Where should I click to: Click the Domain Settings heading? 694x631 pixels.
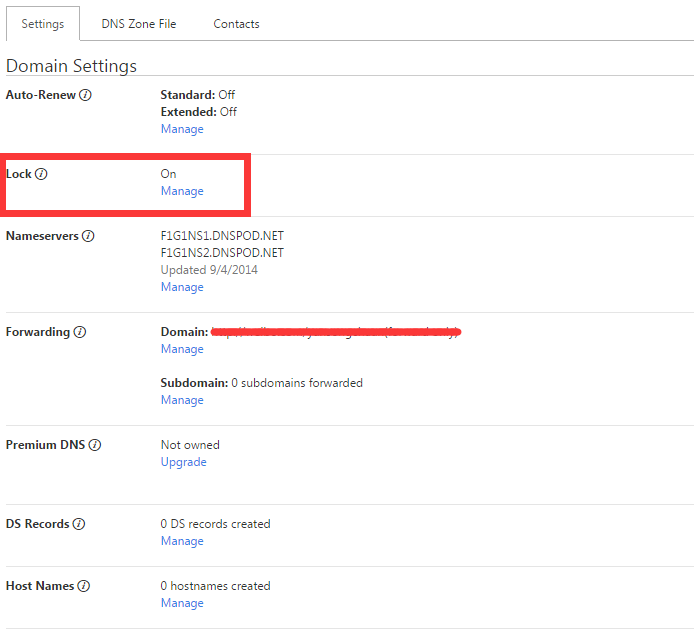[x=71, y=66]
